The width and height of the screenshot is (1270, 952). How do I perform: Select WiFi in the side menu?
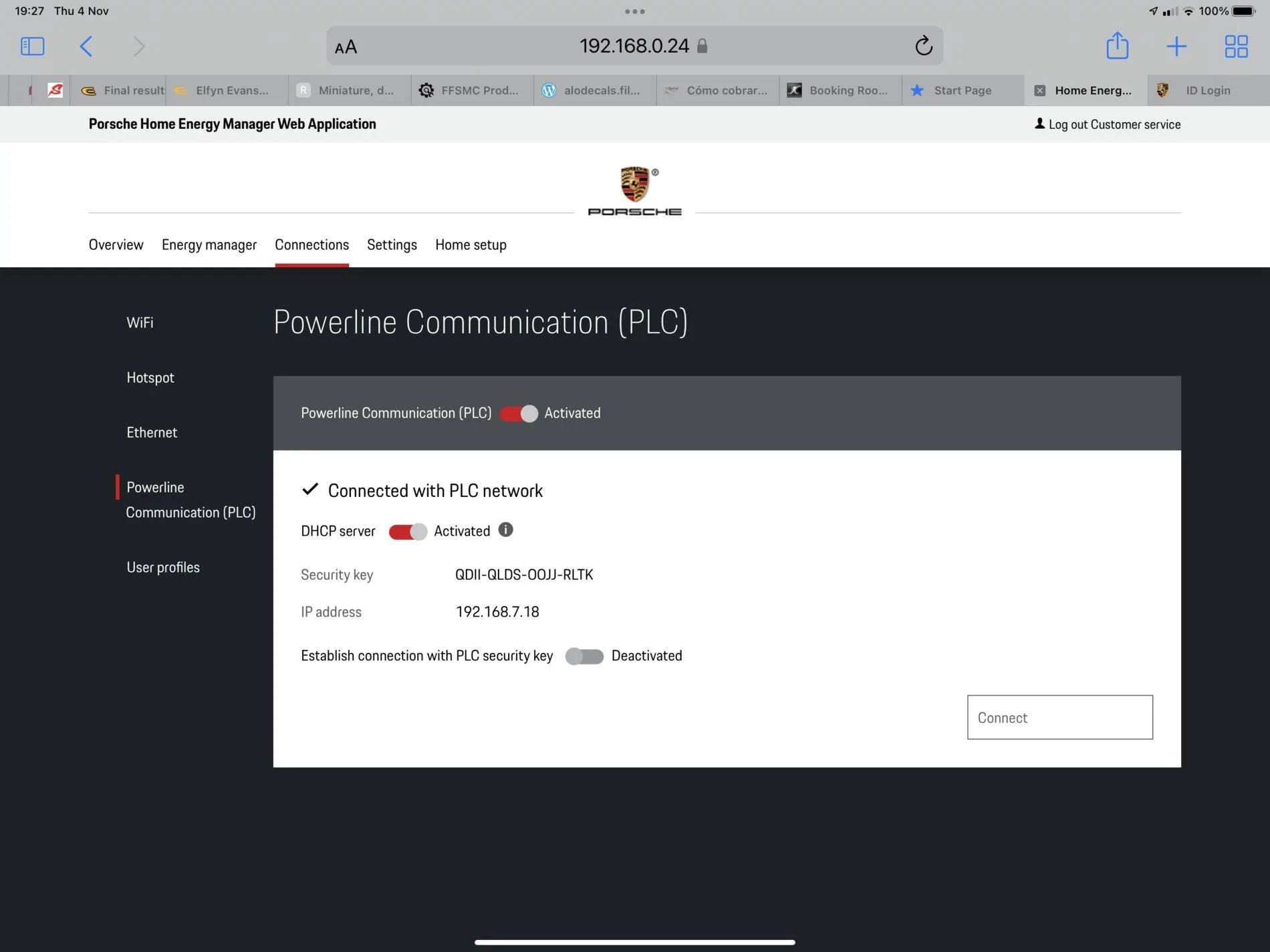140,323
